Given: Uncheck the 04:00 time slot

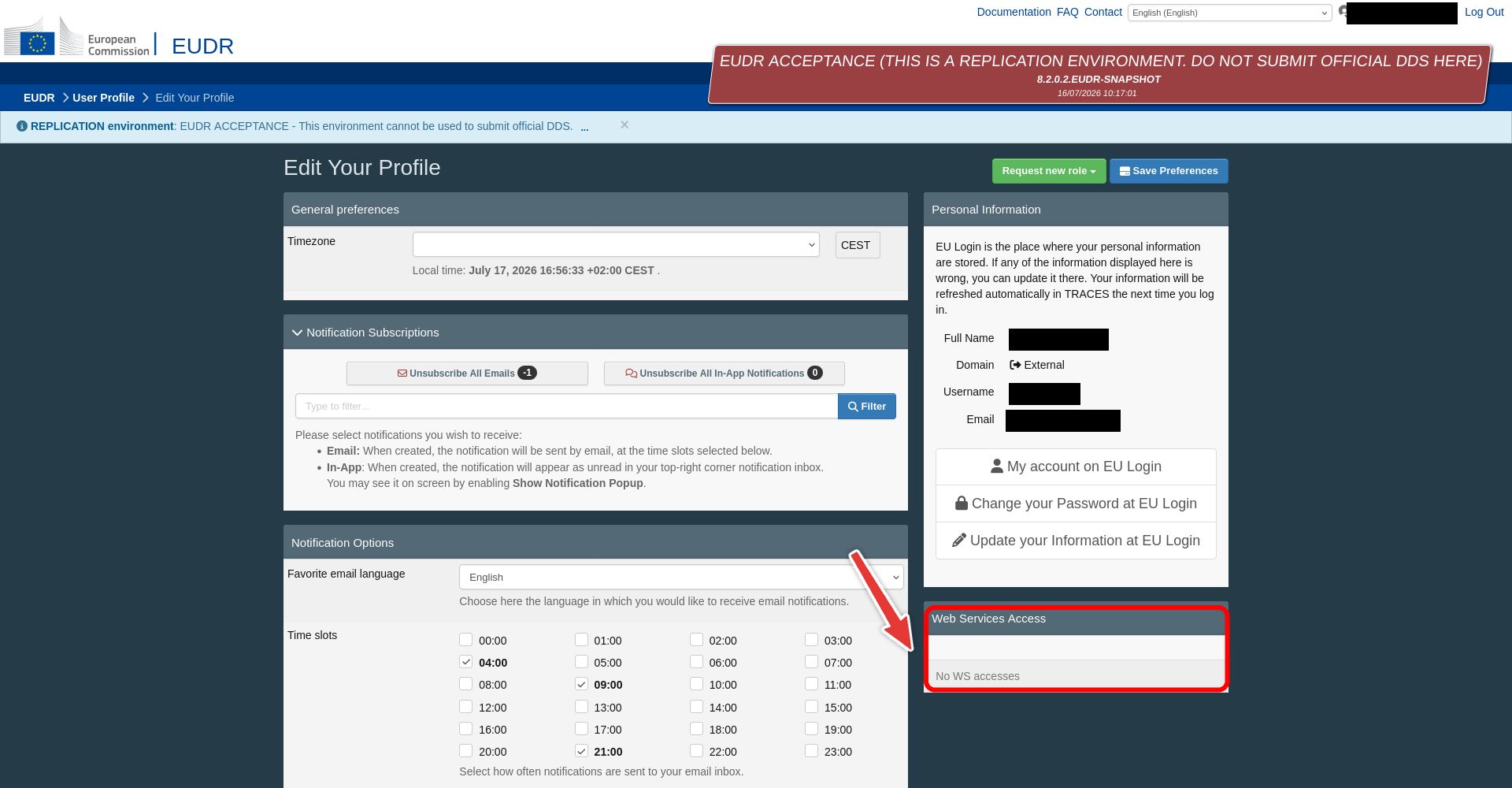Looking at the screenshot, I should (x=466, y=662).
